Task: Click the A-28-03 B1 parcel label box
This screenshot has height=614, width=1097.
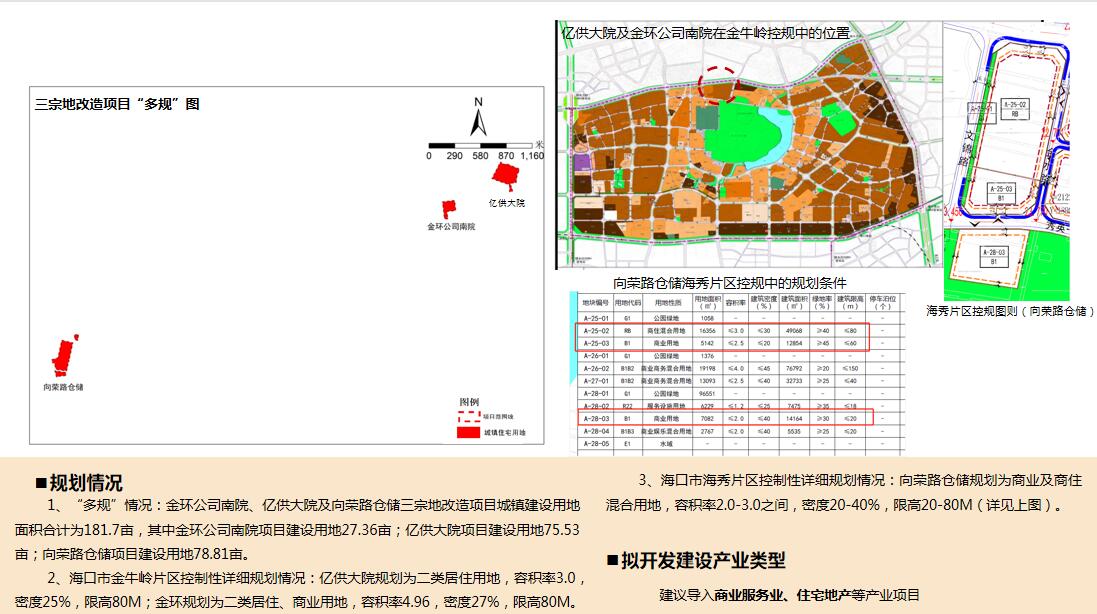Action: tap(993, 257)
